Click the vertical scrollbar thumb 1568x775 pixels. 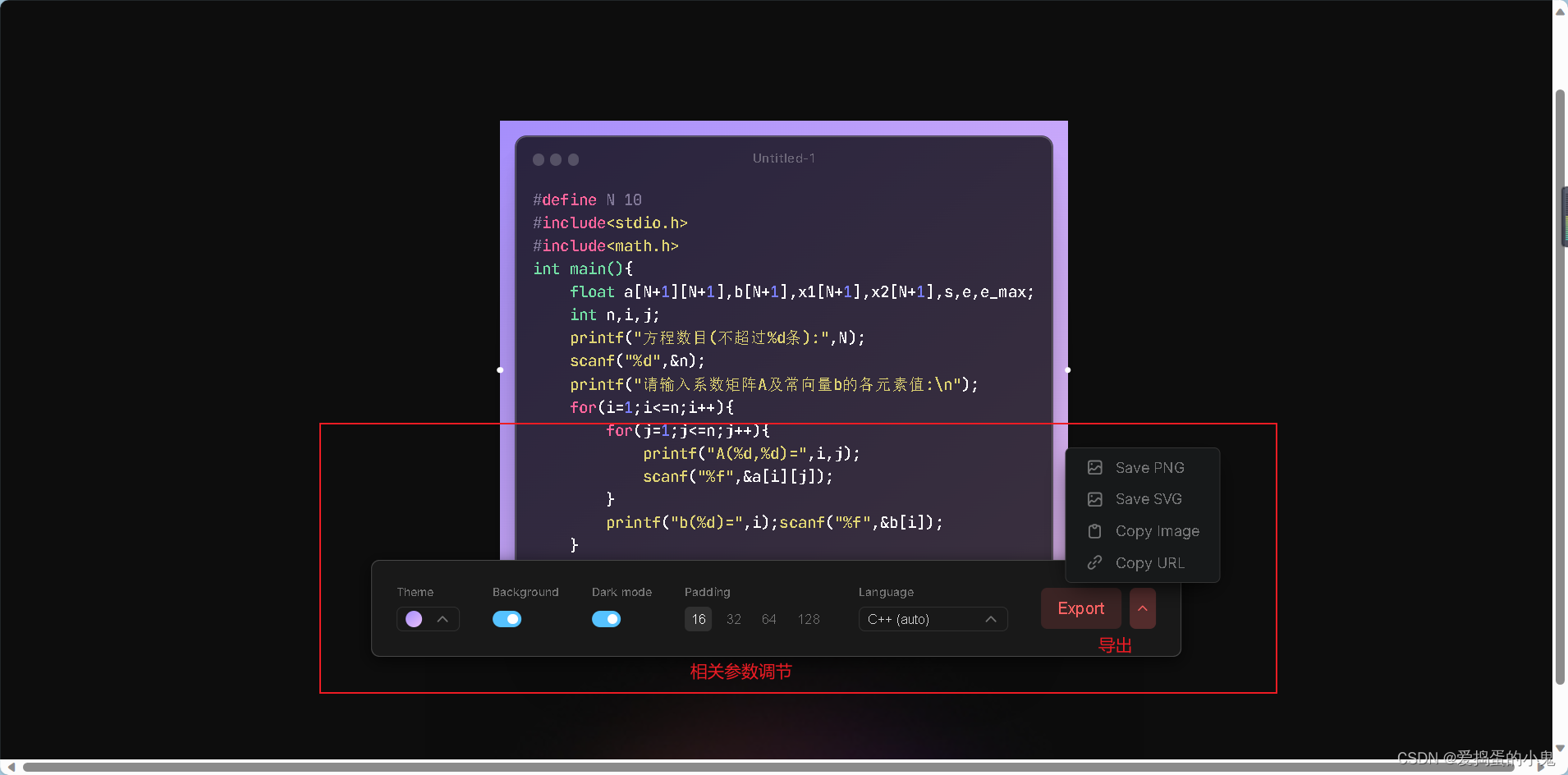pyautogui.click(x=1560, y=386)
